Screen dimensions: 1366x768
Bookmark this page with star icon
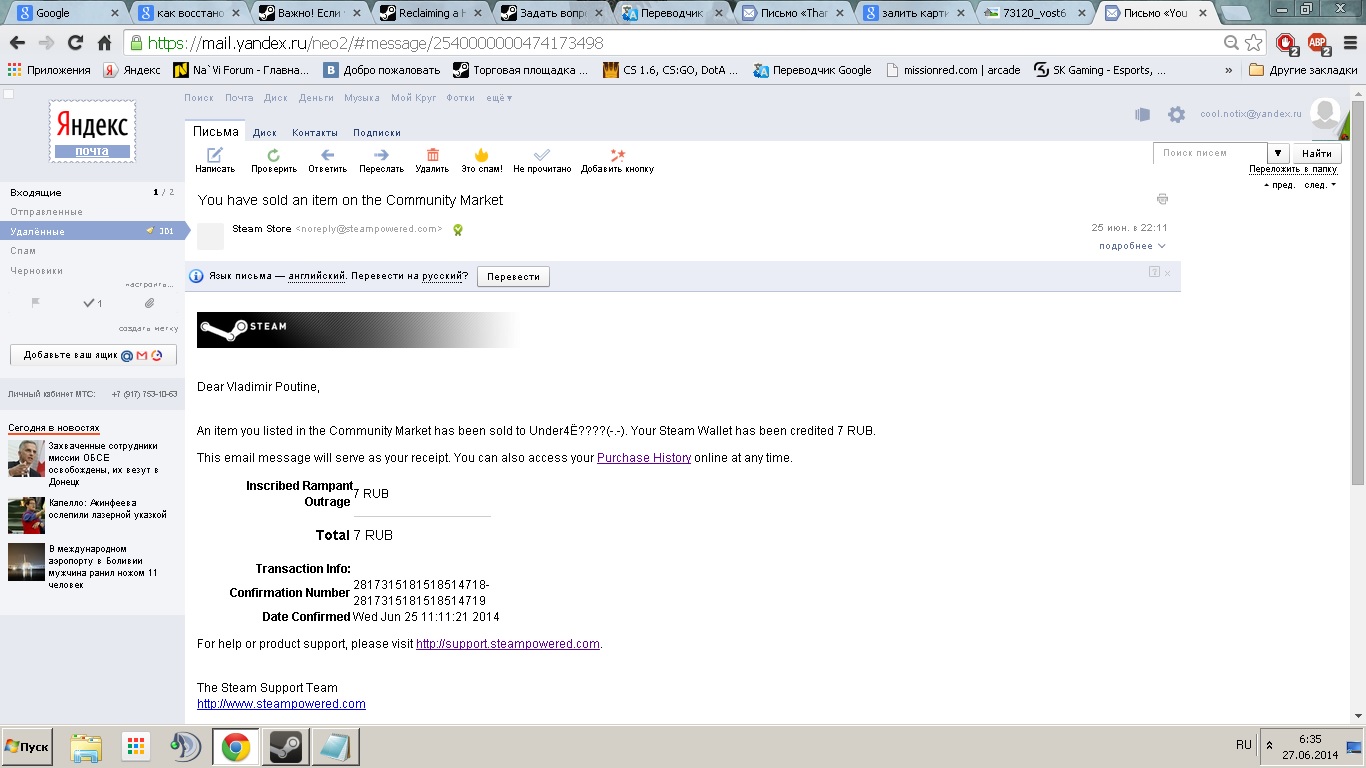[x=1254, y=43]
